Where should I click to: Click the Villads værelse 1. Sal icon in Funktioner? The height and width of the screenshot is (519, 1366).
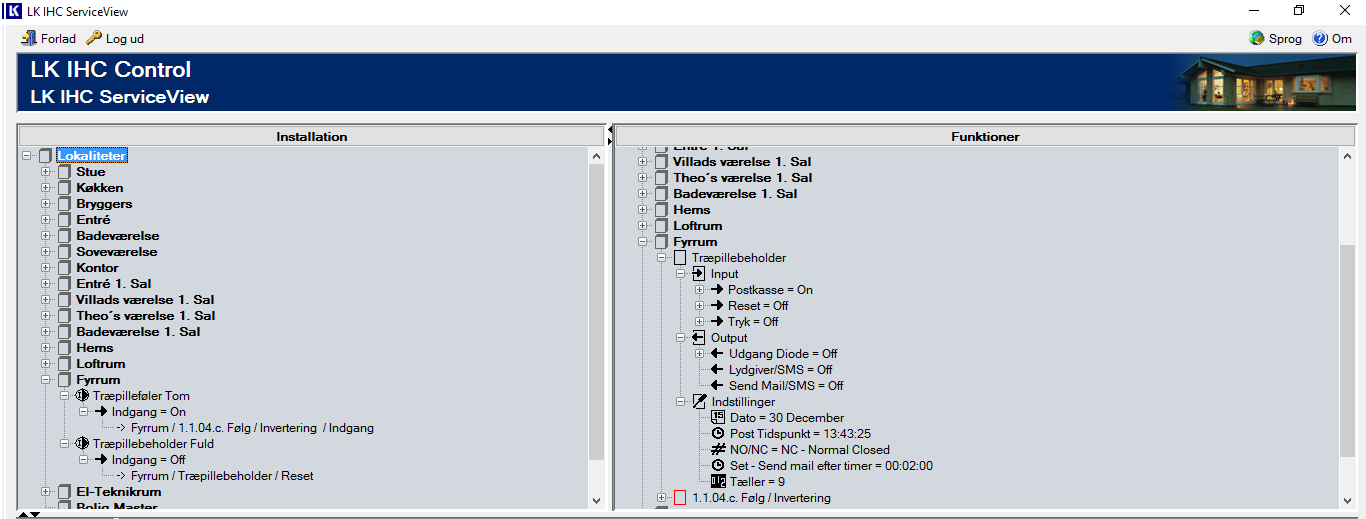(x=661, y=162)
